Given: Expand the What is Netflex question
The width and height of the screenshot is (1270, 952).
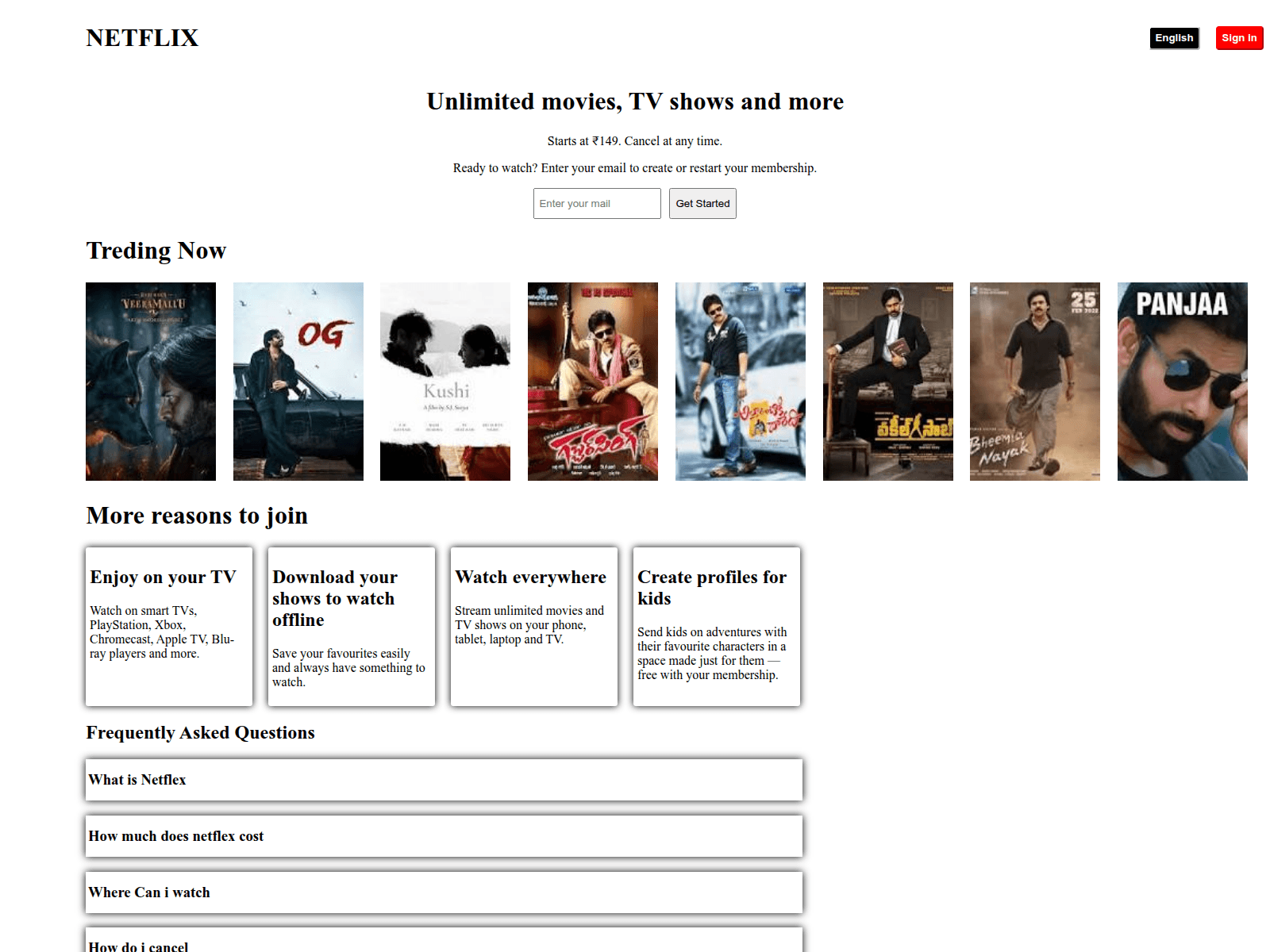Looking at the screenshot, I should [x=444, y=780].
